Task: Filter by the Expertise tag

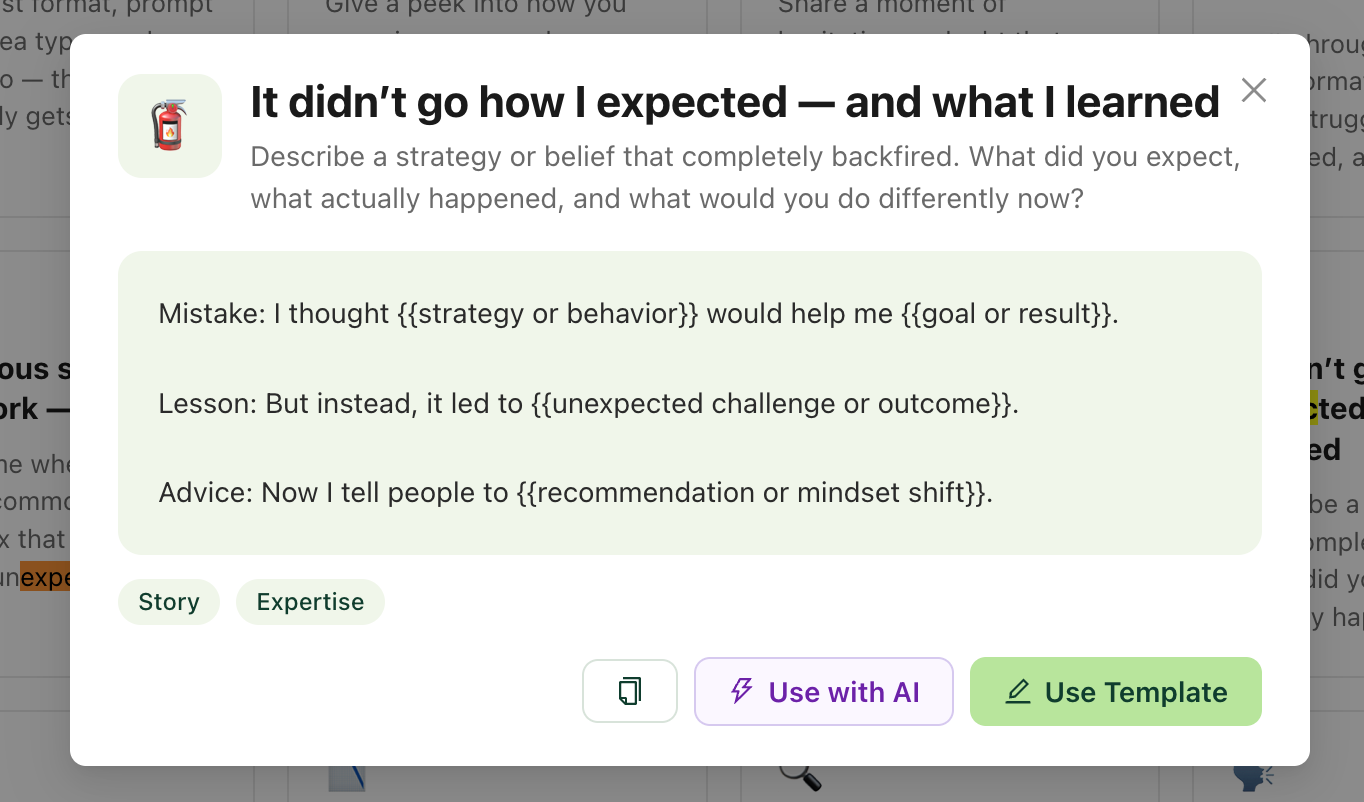Action: pos(310,602)
